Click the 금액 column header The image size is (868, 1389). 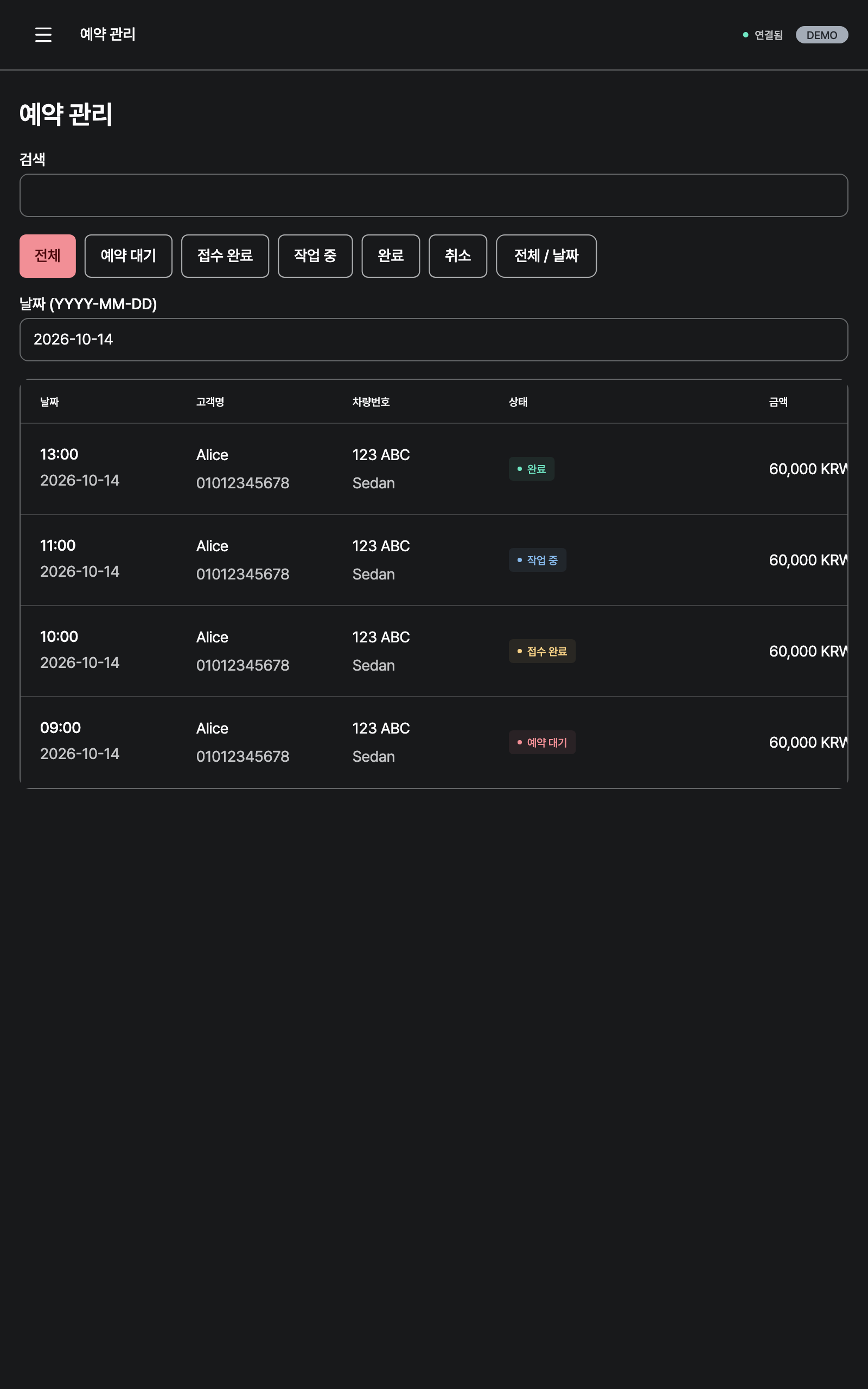(778, 402)
